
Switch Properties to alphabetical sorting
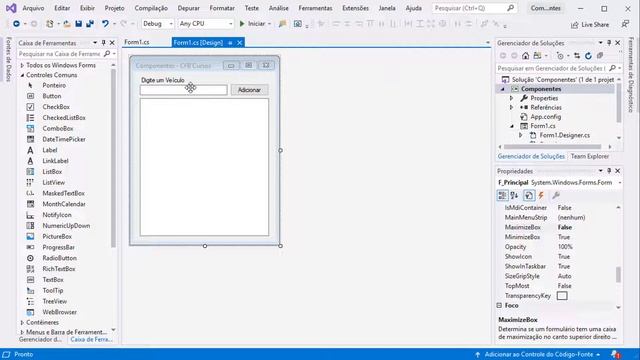click(x=514, y=196)
